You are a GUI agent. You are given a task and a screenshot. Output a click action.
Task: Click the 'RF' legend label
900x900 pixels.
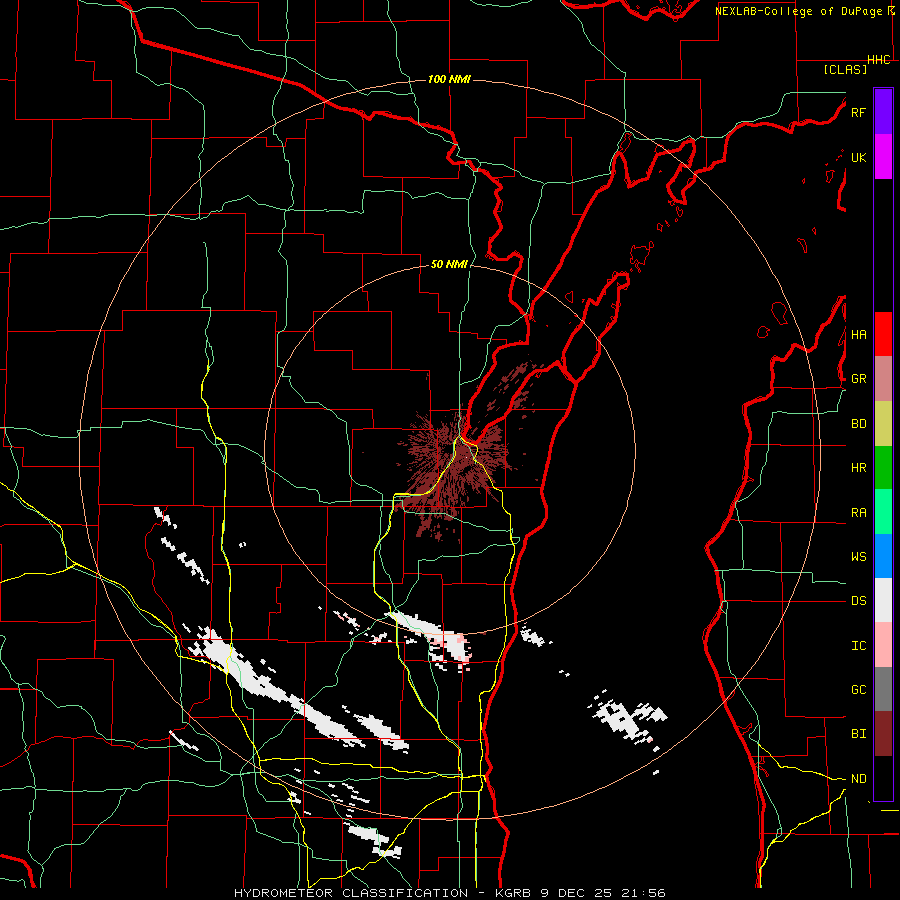tap(858, 112)
